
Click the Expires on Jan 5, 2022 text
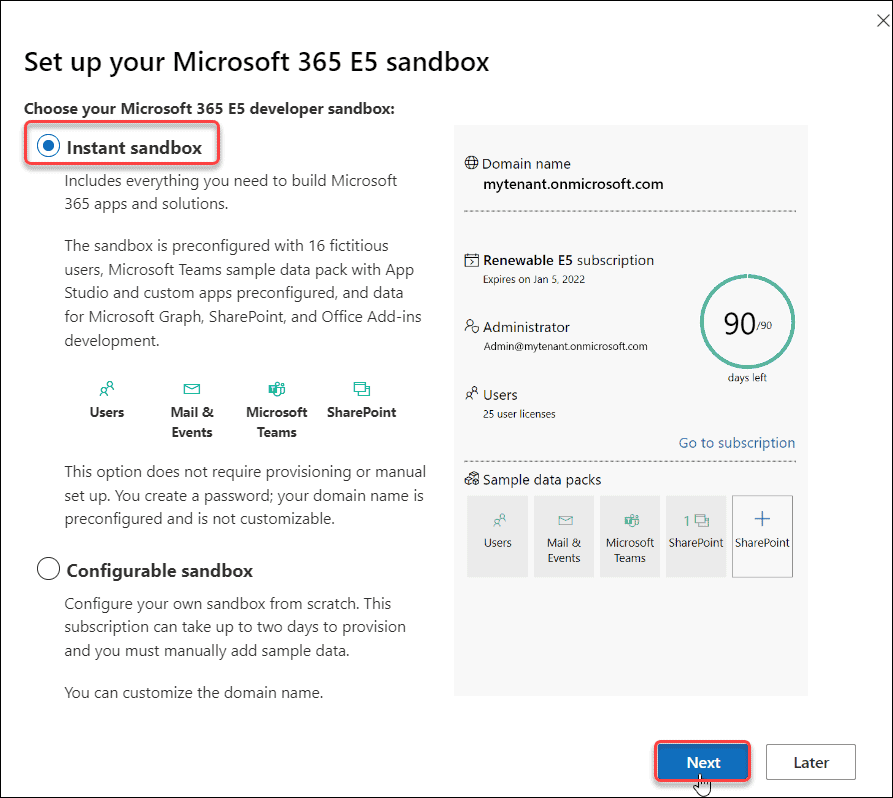tap(534, 279)
